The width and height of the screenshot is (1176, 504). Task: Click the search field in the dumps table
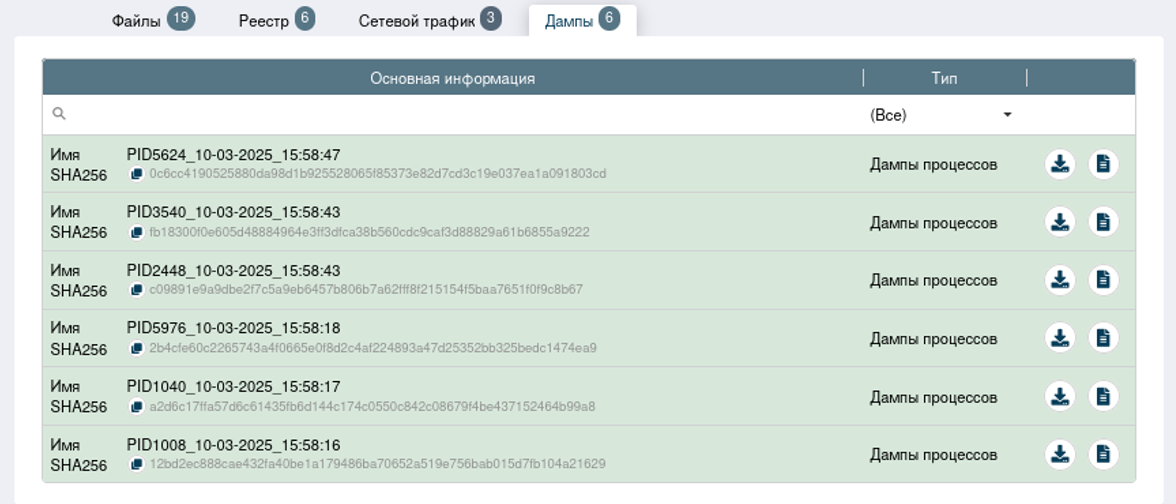(x=450, y=115)
